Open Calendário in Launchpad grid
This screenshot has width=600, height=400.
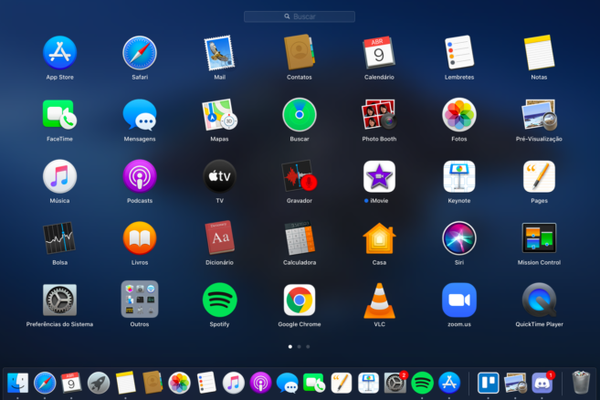pyautogui.click(x=379, y=52)
